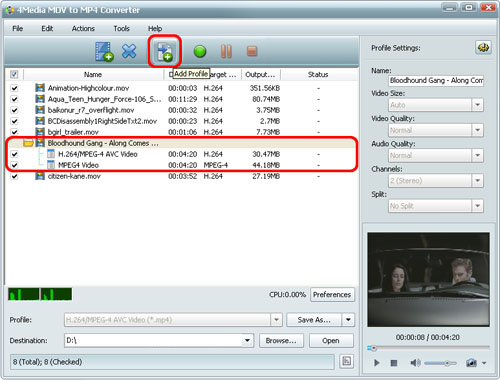
Task: Click the Add File toolbar icon
Action: (104, 52)
